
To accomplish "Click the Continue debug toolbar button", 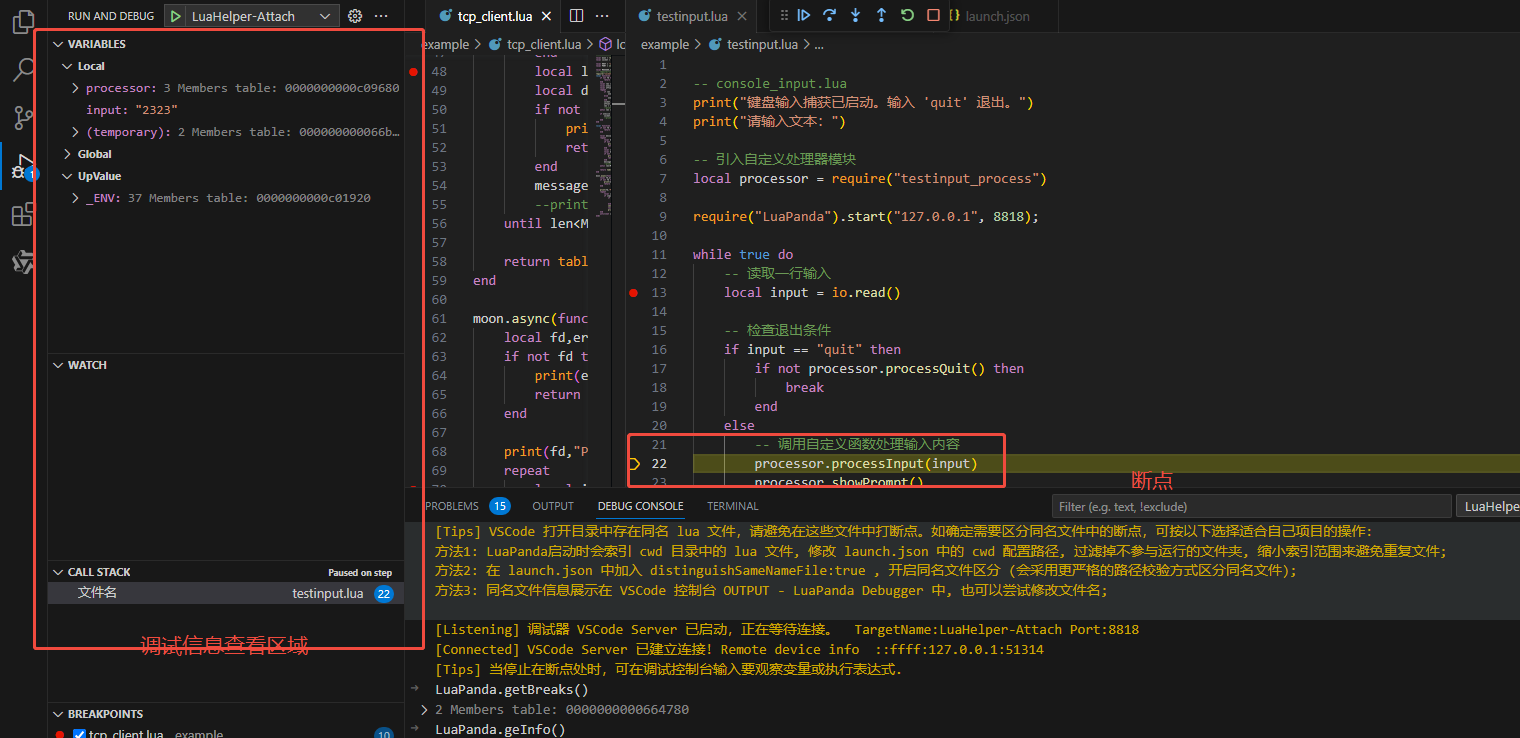I will (804, 16).
